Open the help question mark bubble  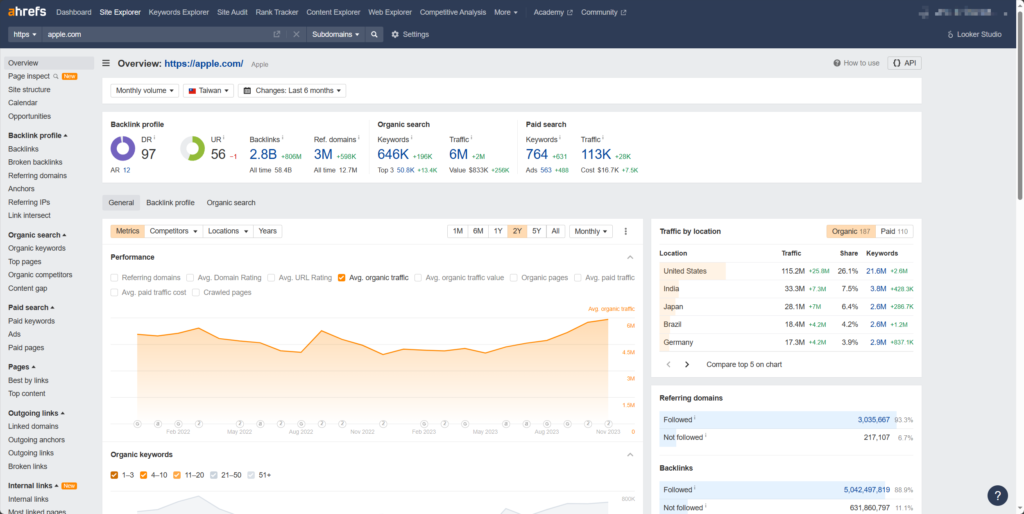pyautogui.click(x=997, y=495)
